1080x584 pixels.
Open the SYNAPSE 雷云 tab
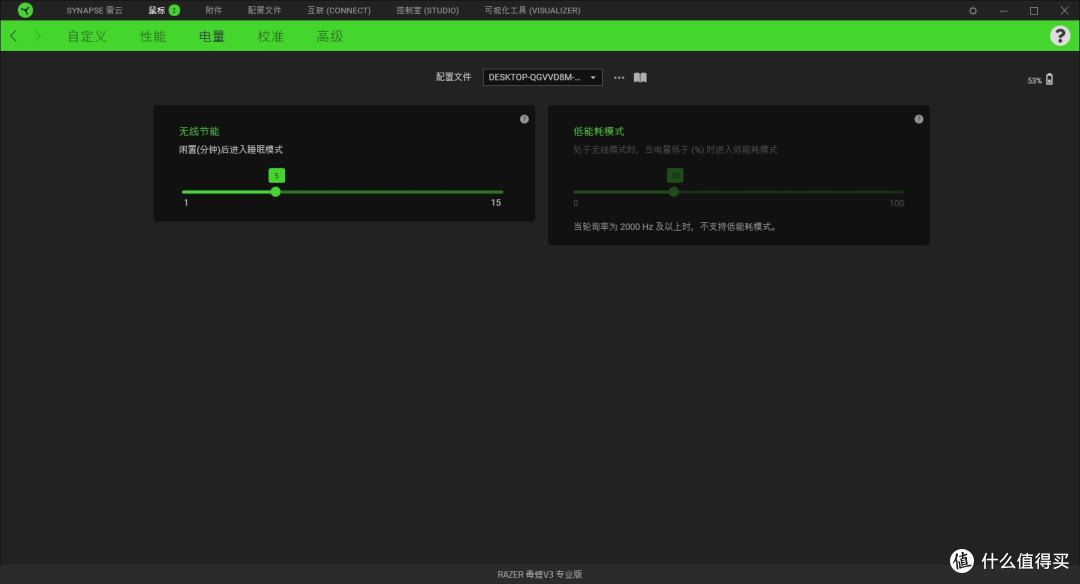[94, 10]
